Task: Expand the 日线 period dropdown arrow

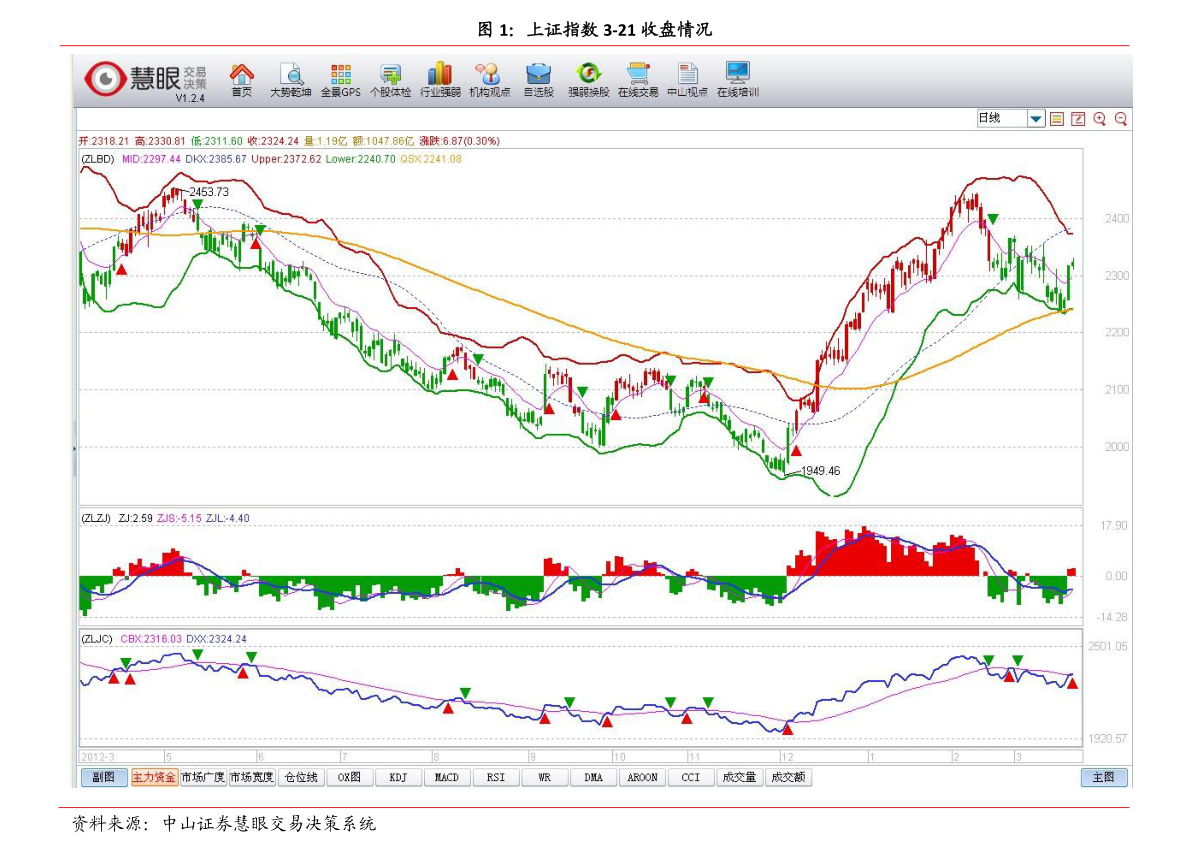Action: pyautogui.click(x=1036, y=119)
